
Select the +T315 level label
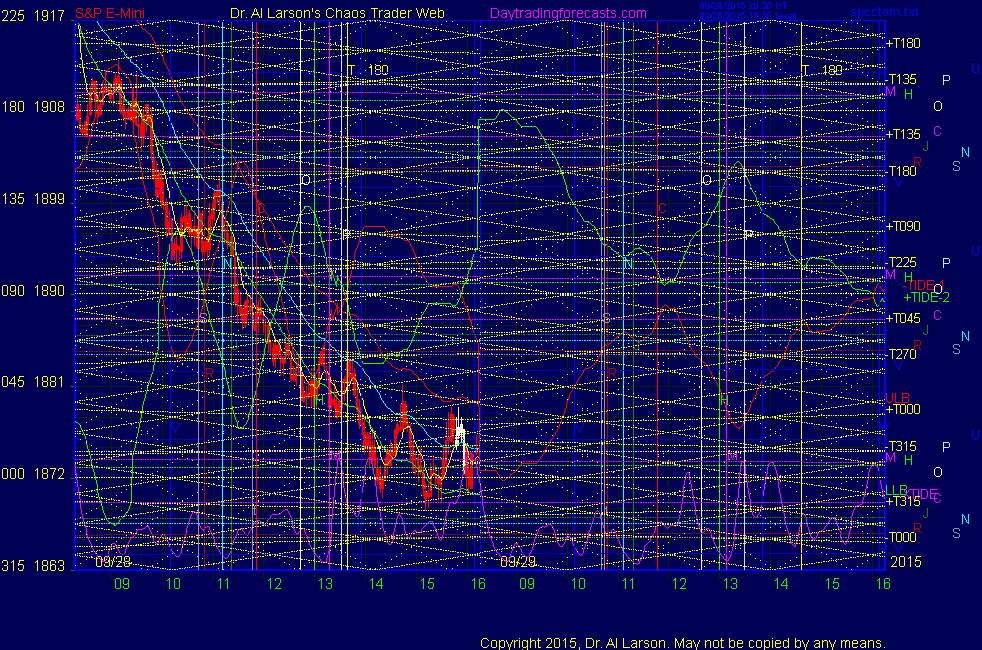tap(903, 501)
